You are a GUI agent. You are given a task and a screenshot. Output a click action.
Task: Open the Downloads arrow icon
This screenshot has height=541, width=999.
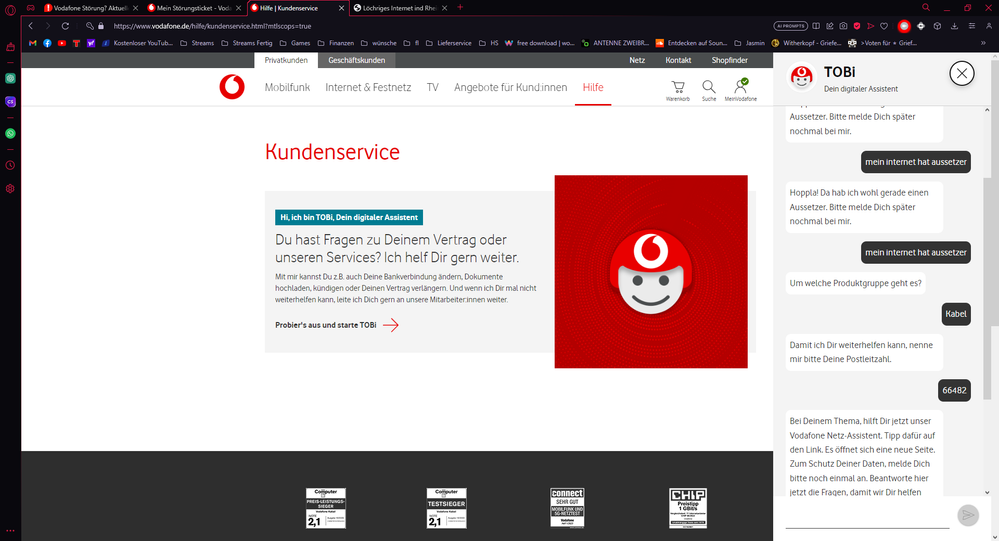[x=954, y=26]
